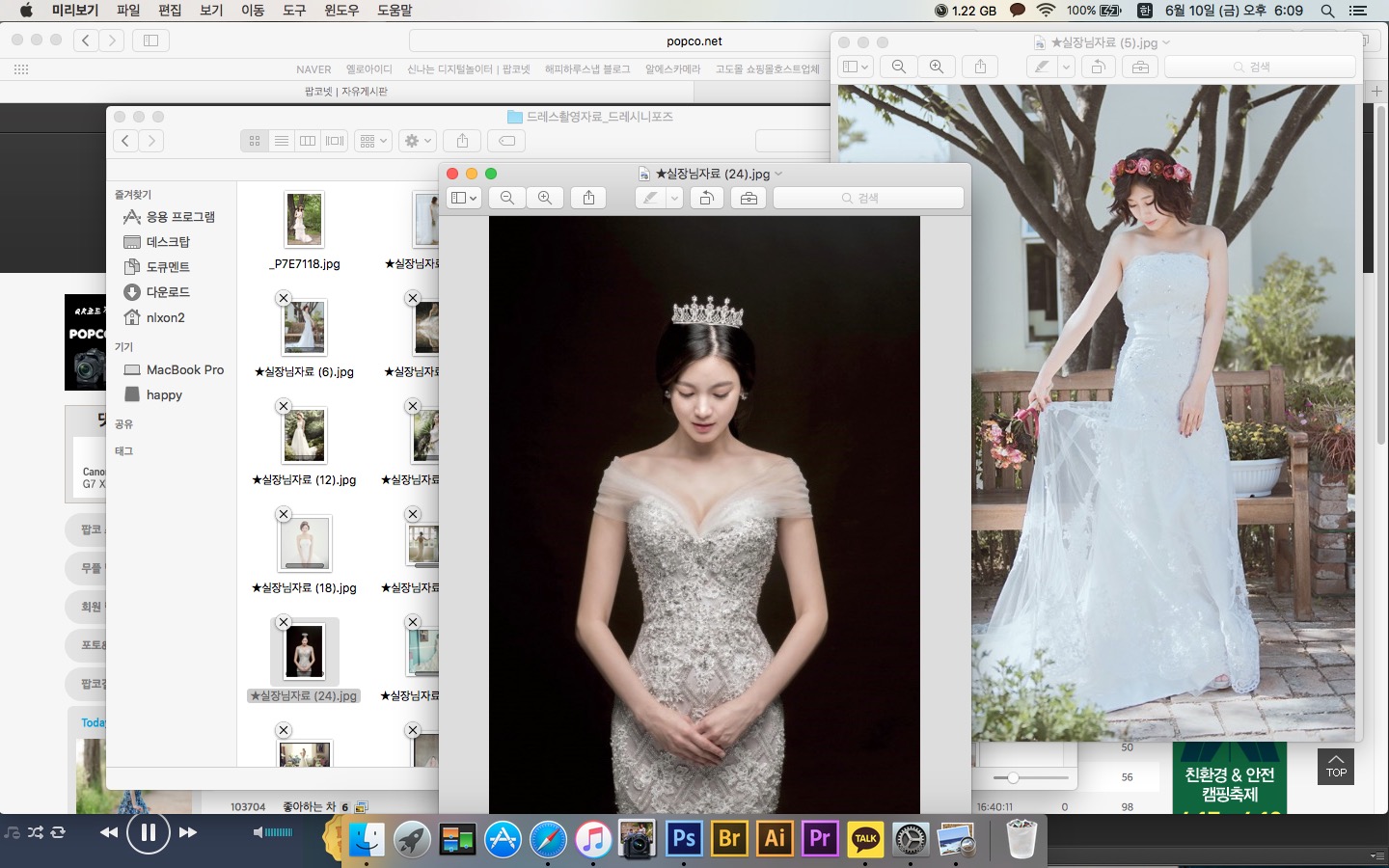Switch Finder to Cover Flow view
1389x868 pixels.
pos(335,141)
